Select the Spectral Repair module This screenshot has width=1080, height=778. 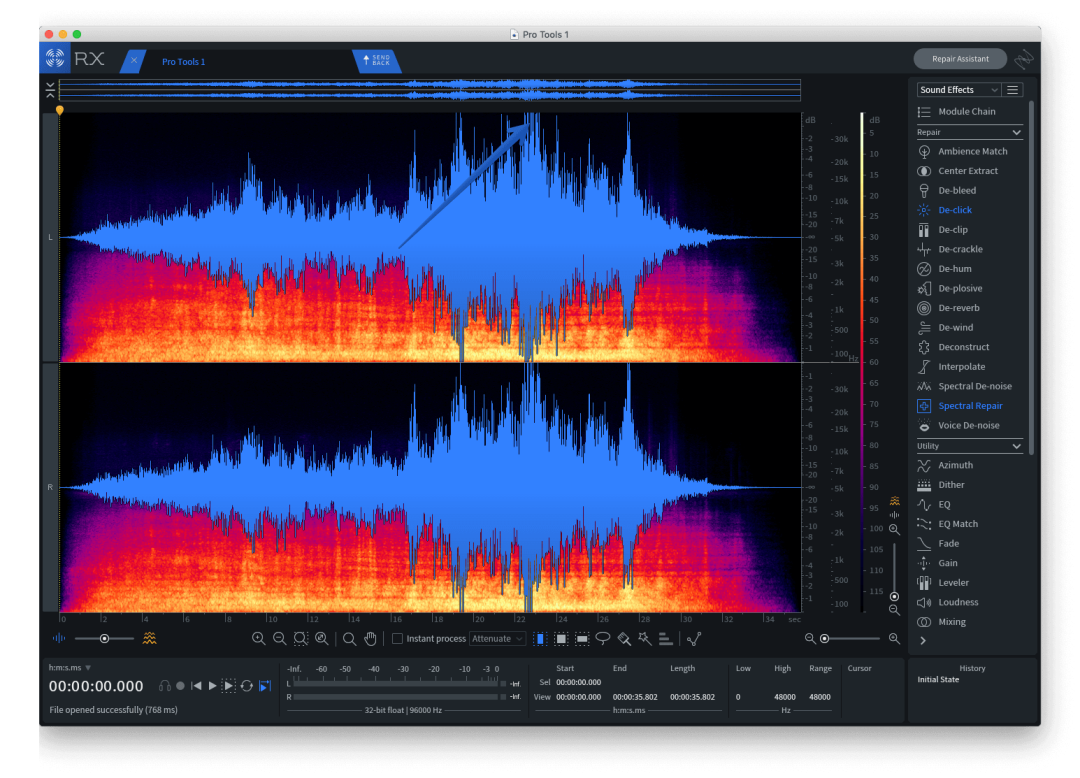coord(969,406)
